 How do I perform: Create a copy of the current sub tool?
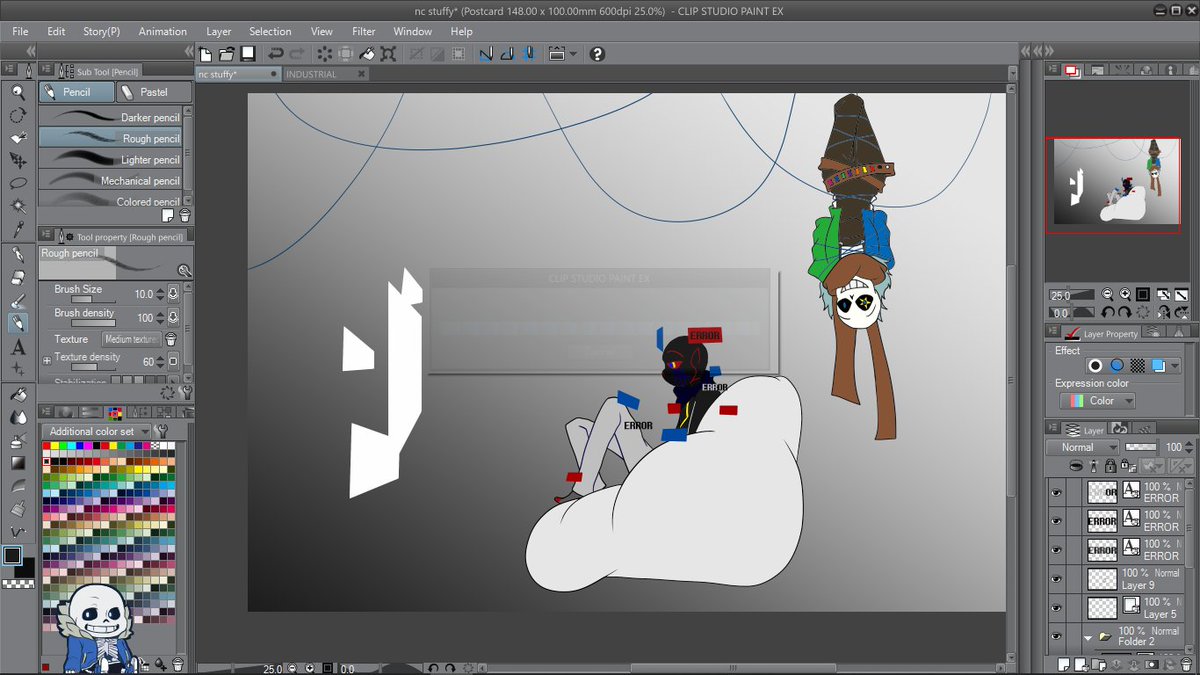[169, 216]
